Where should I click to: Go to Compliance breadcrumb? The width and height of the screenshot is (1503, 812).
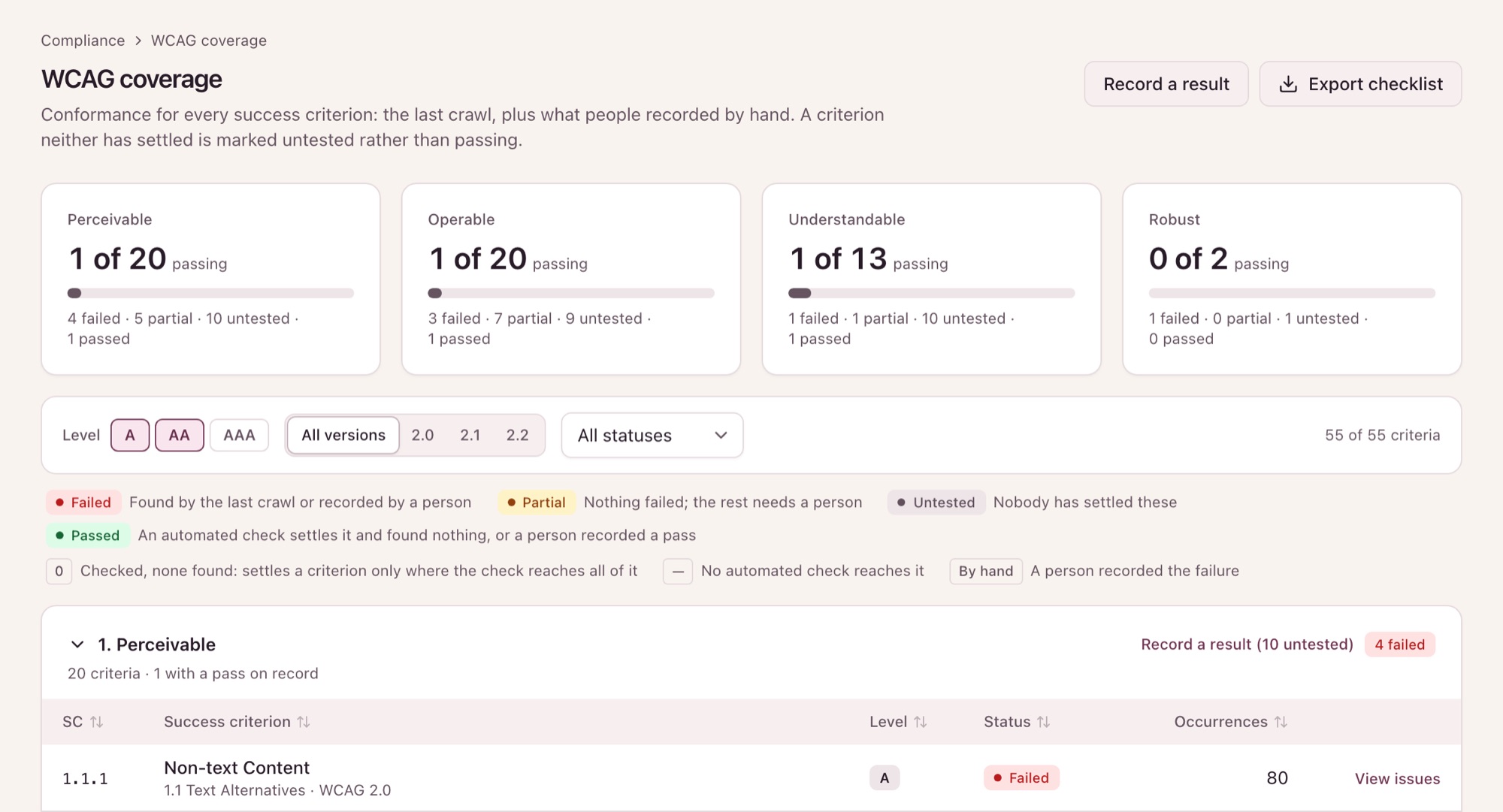83,41
